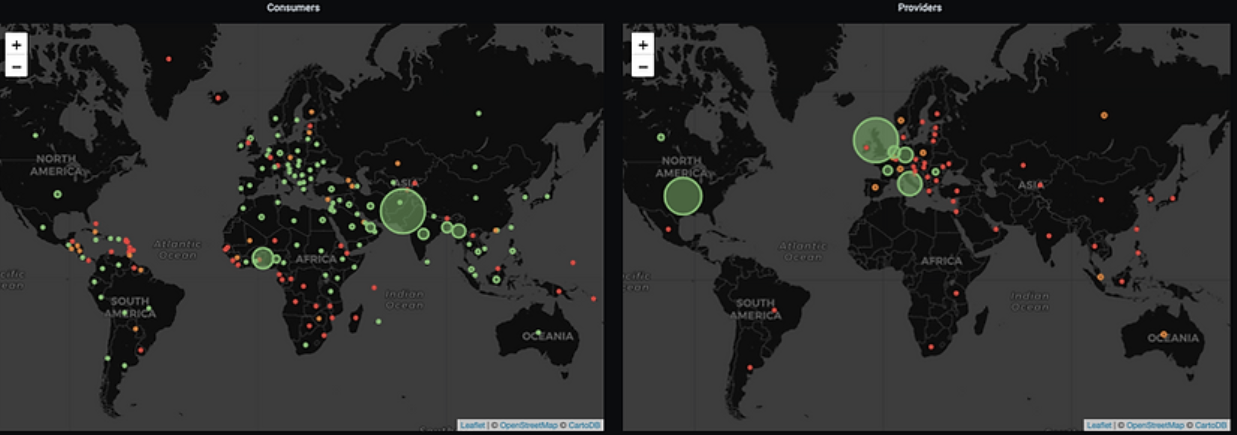Image resolution: width=1237 pixels, height=435 pixels.
Task: Click the orange marker on Australia in Providers
Action: [1164, 334]
